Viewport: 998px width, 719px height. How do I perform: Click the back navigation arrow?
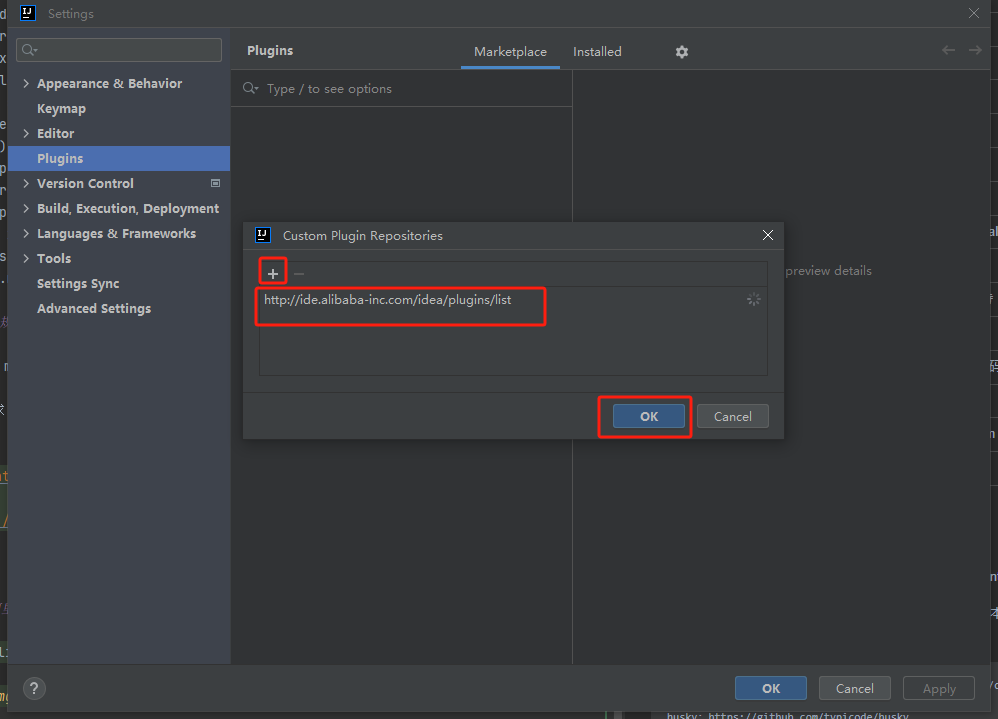click(x=948, y=50)
